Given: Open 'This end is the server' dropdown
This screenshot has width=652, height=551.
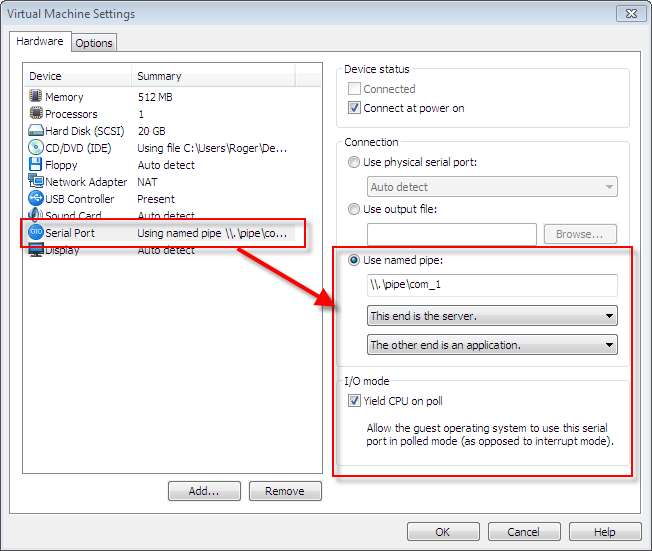Looking at the screenshot, I should (x=492, y=316).
